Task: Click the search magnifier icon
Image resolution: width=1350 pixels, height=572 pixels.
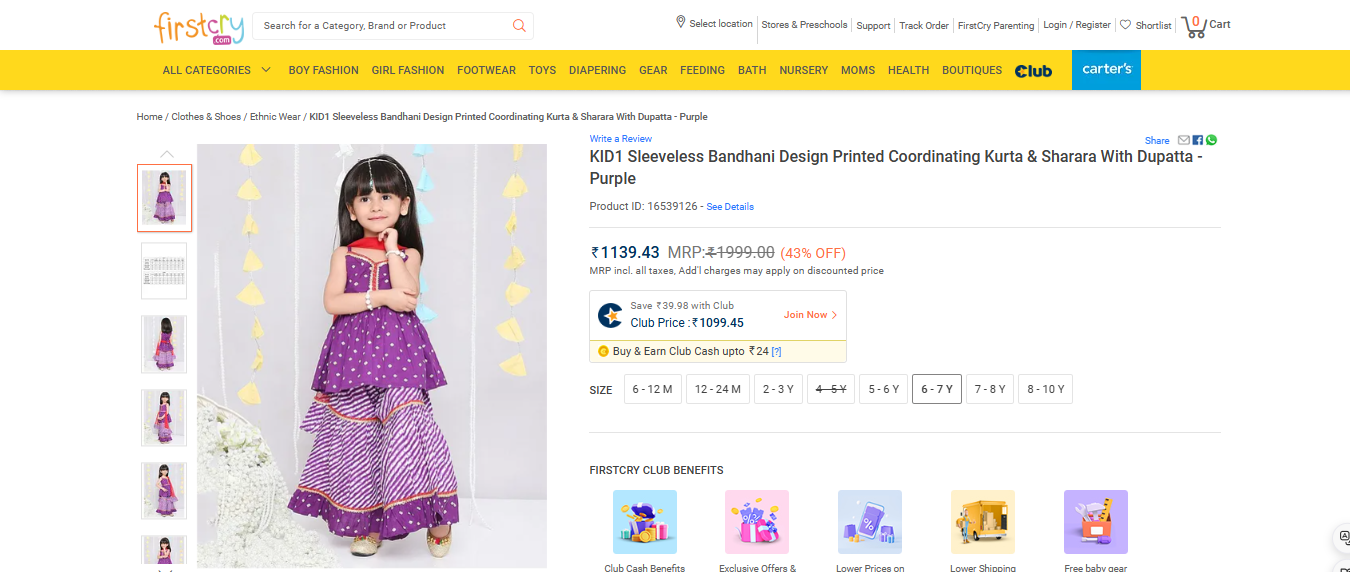Action: (x=519, y=26)
